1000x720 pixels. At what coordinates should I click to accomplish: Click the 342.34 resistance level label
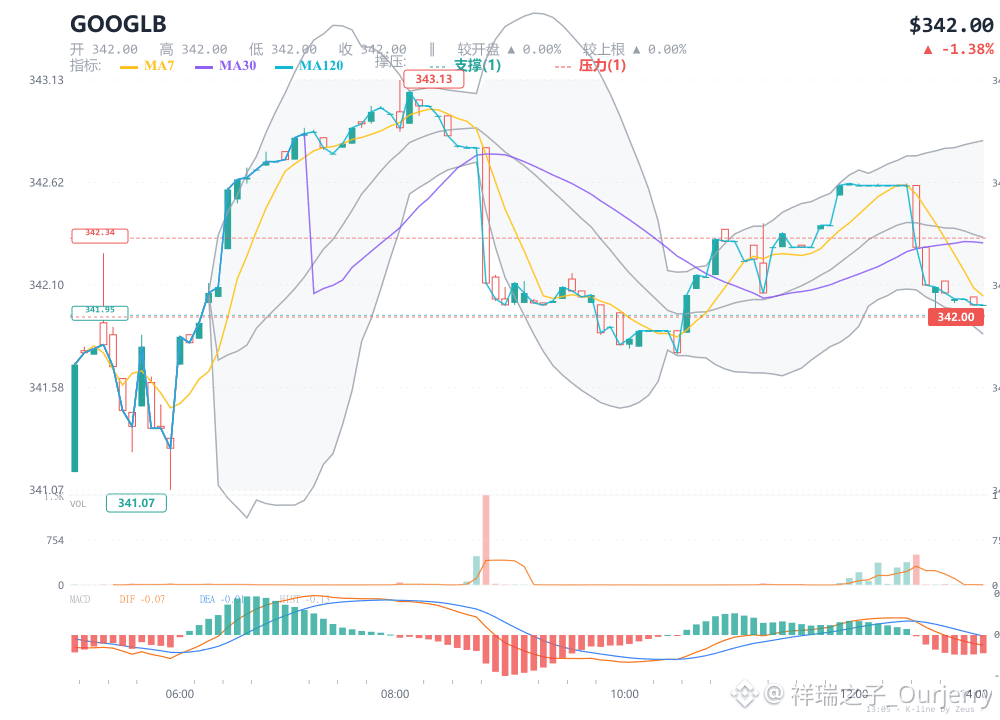tap(100, 235)
